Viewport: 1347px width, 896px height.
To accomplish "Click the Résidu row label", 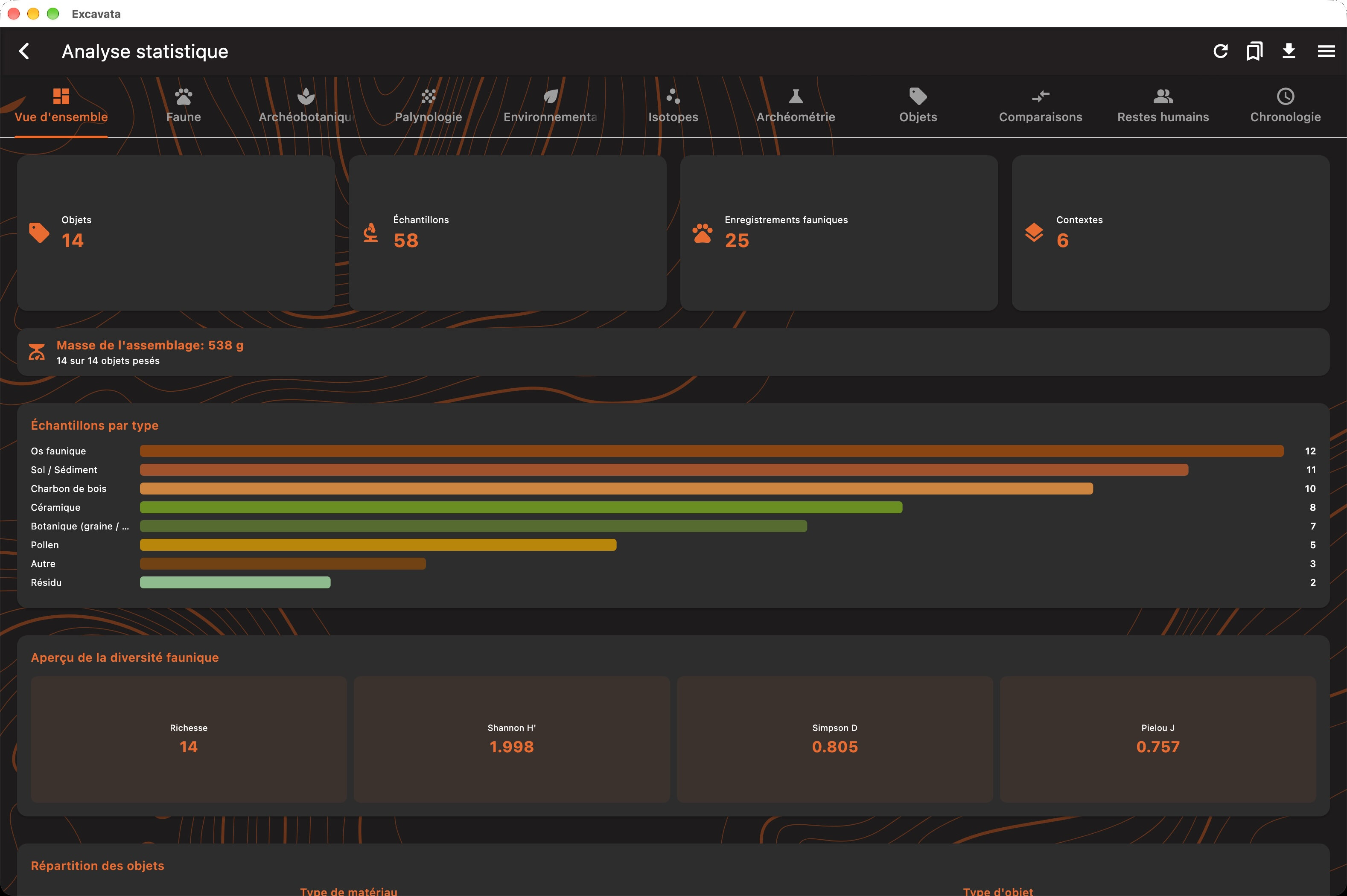I will click(46, 582).
